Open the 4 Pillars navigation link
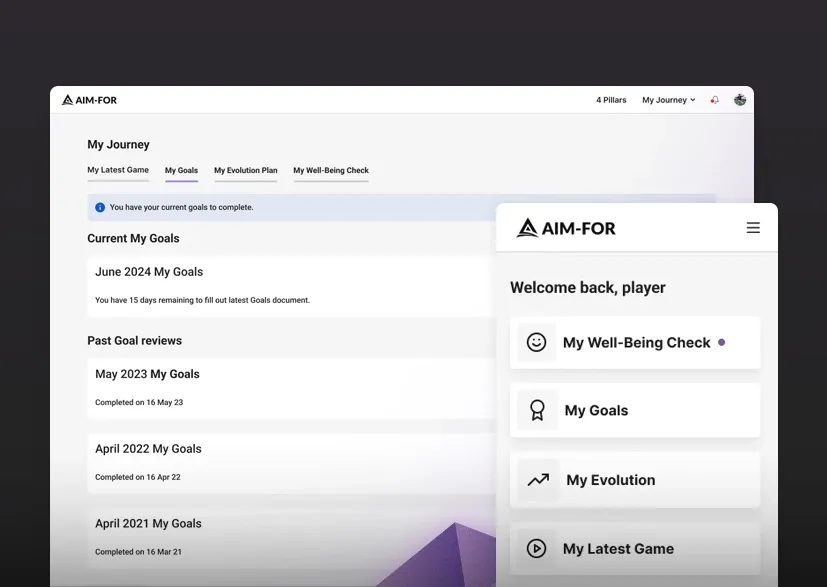Viewport: 827px width, 587px height. 611,100
